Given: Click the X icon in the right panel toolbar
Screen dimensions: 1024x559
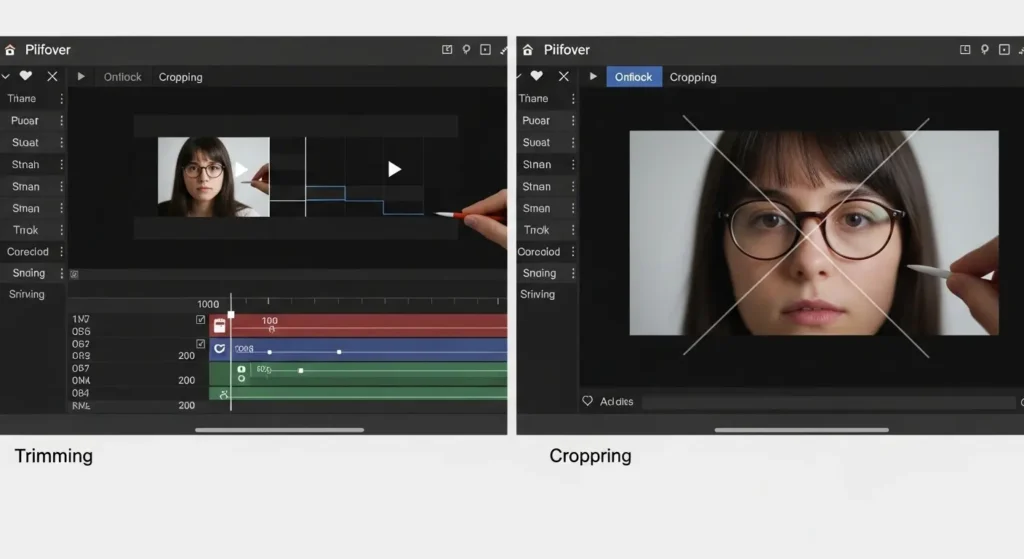Looking at the screenshot, I should pyautogui.click(x=563, y=76).
